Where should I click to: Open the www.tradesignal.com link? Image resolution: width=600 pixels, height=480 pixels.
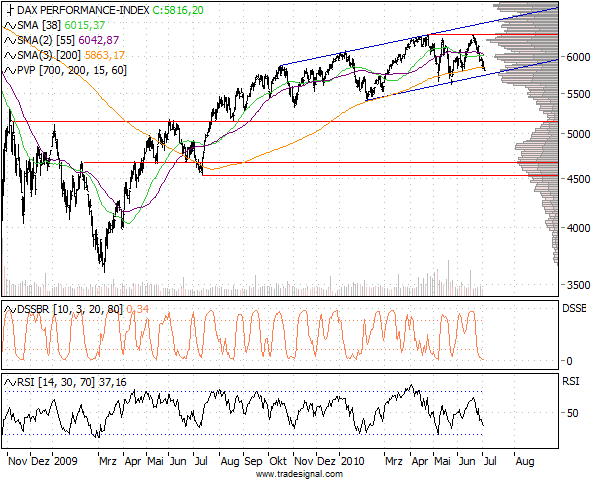(299, 474)
